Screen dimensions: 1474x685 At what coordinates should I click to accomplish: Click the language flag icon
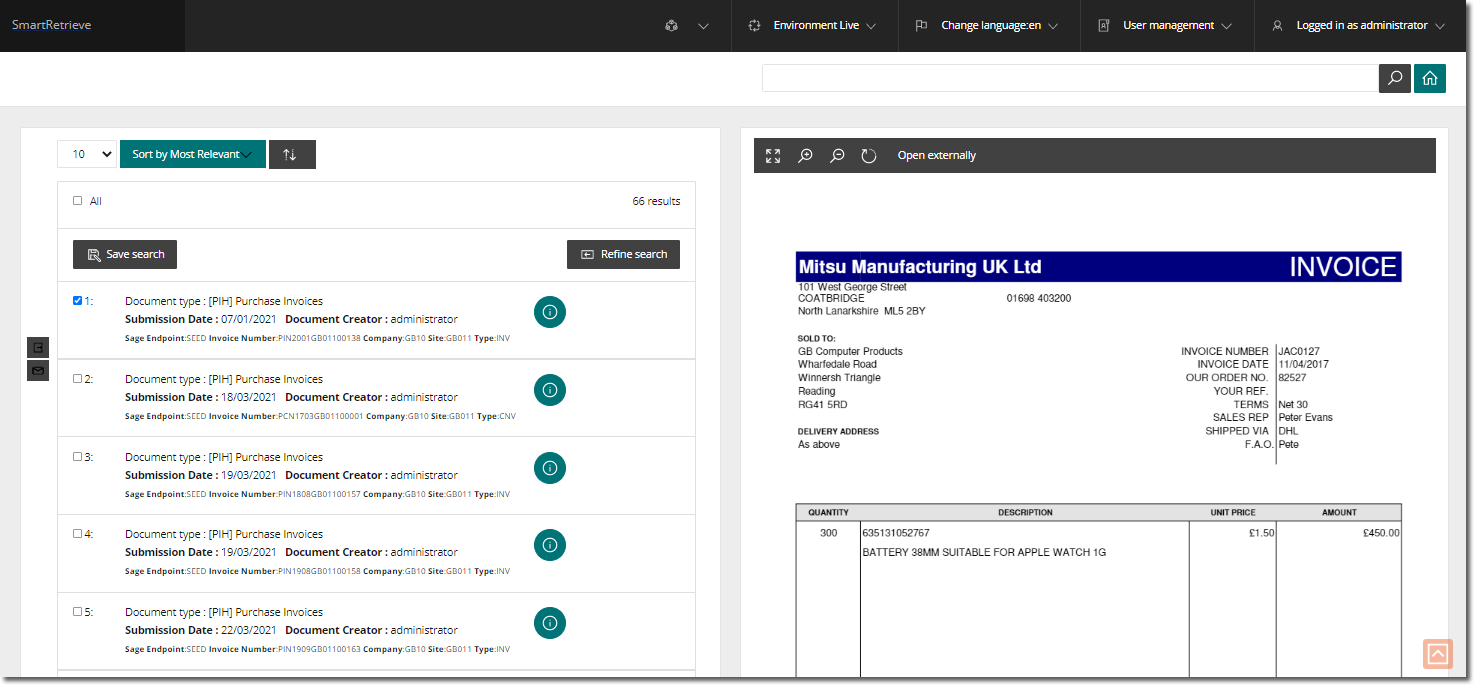[x=921, y=26]
